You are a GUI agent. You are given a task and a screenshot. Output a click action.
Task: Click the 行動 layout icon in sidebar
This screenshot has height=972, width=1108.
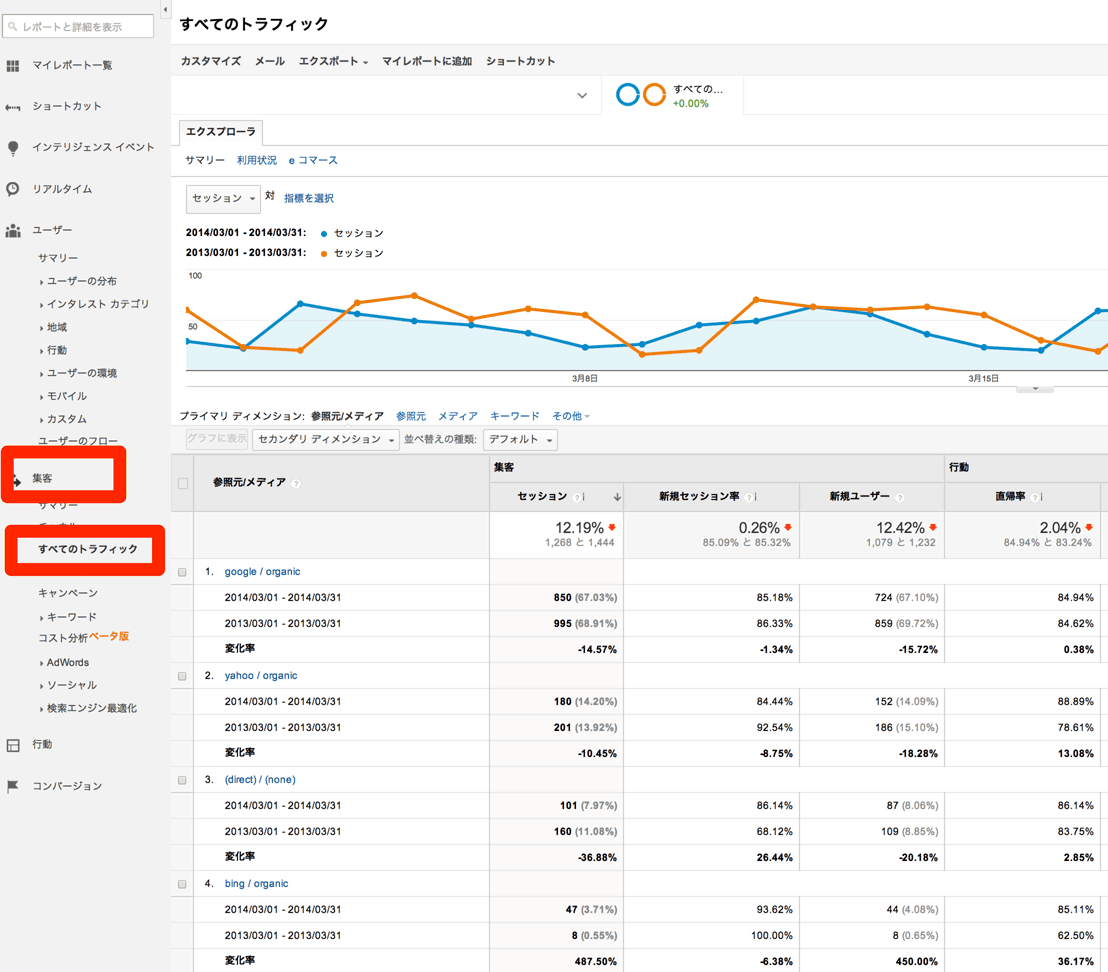[13, 745]
